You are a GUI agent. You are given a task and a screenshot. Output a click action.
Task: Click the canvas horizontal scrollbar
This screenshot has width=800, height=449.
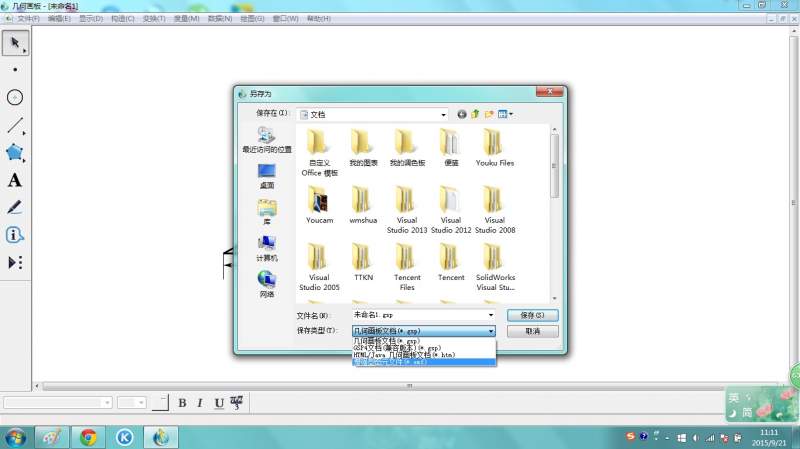pos(408,386)
